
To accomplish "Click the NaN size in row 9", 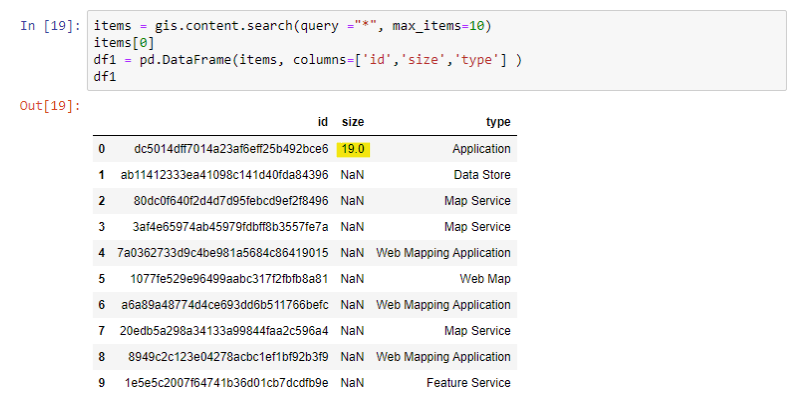I will (x=352, y=383).
